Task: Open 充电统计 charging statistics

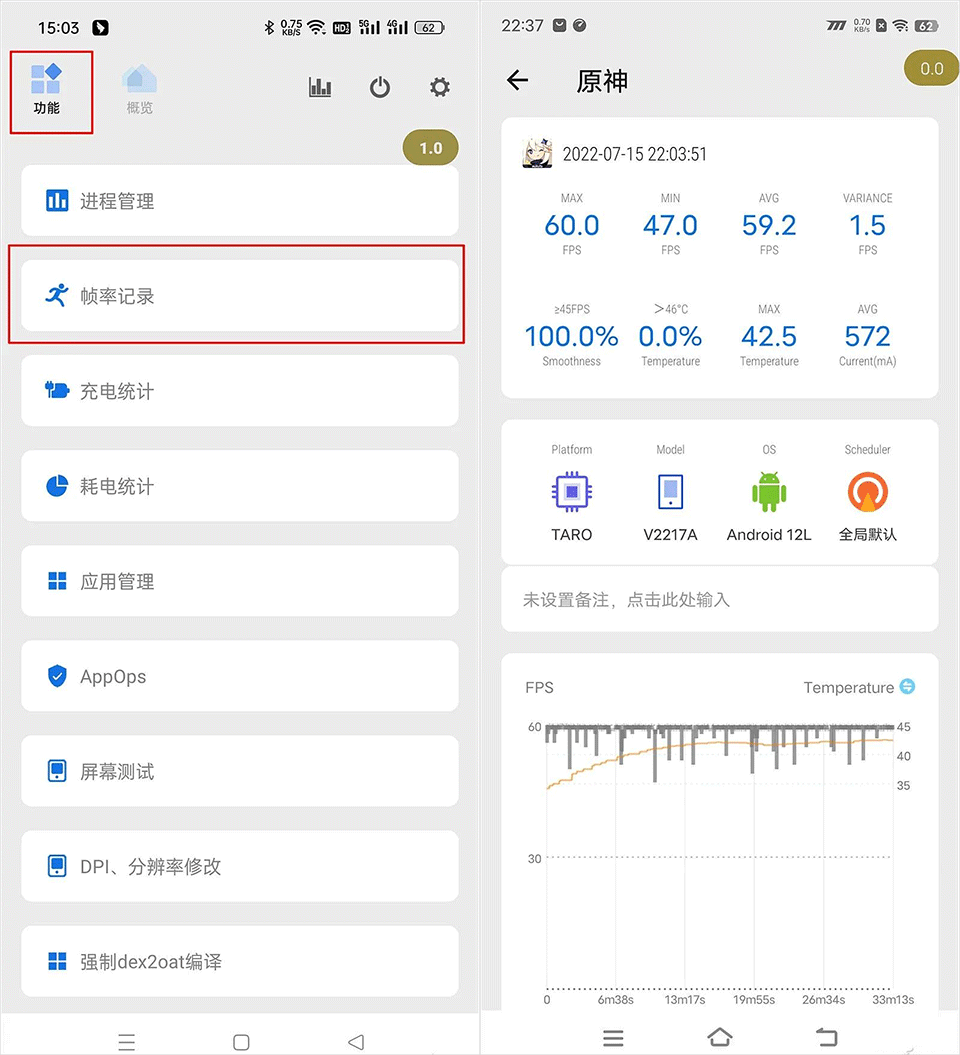Action: [x=239, y=391]
